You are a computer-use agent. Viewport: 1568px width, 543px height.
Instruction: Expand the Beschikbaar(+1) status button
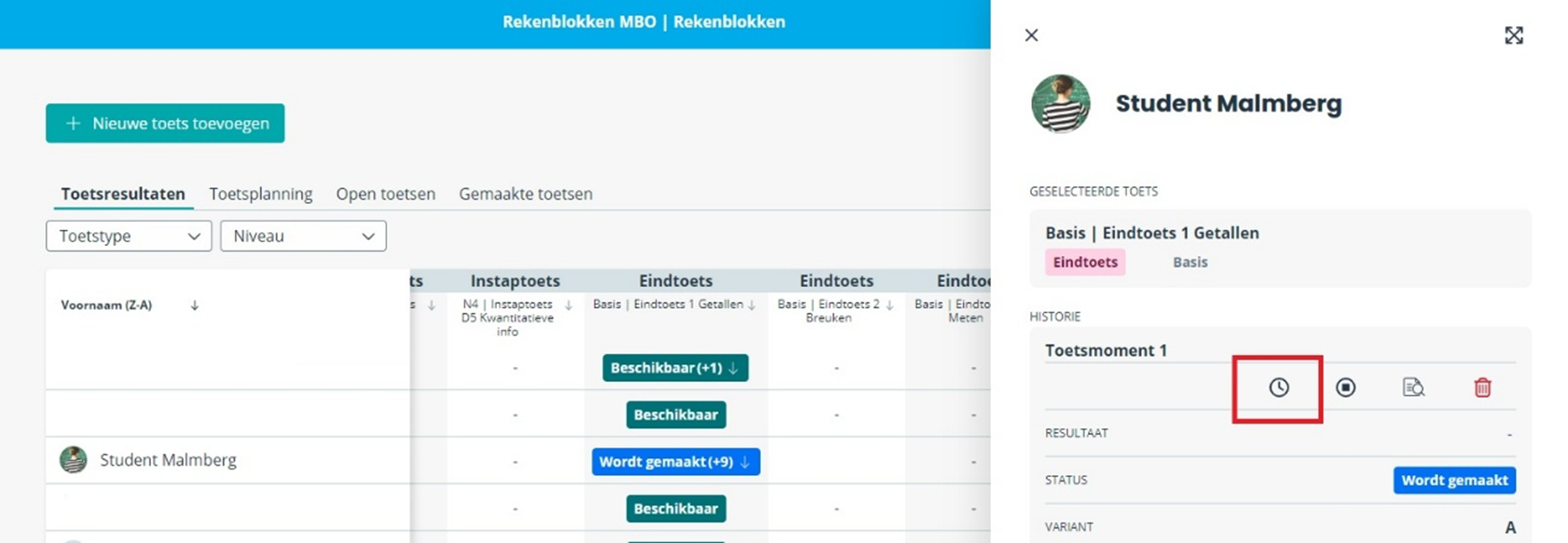coord(675,368)
